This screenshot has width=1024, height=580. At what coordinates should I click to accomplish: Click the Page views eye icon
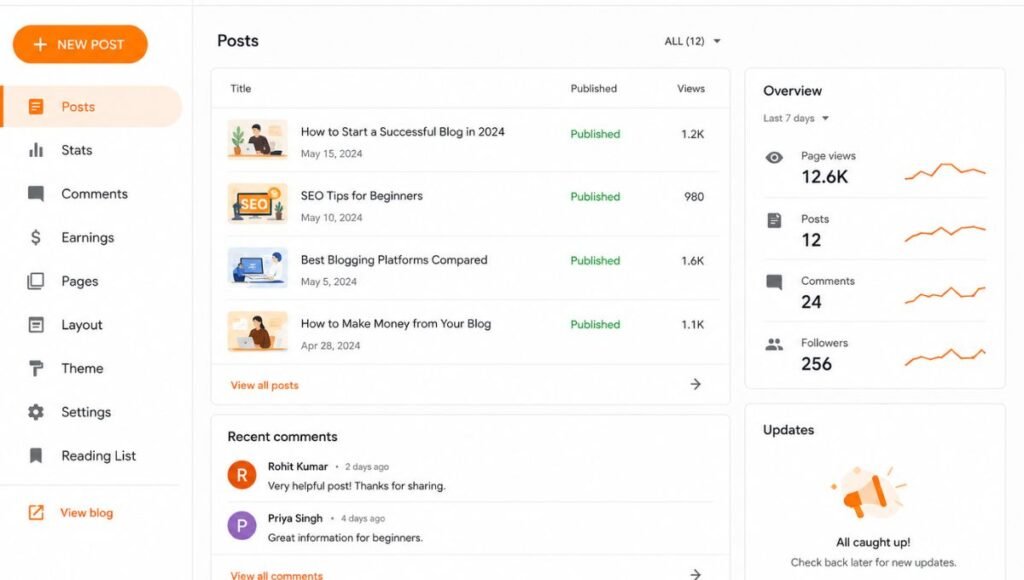click(x=774, y=157)
